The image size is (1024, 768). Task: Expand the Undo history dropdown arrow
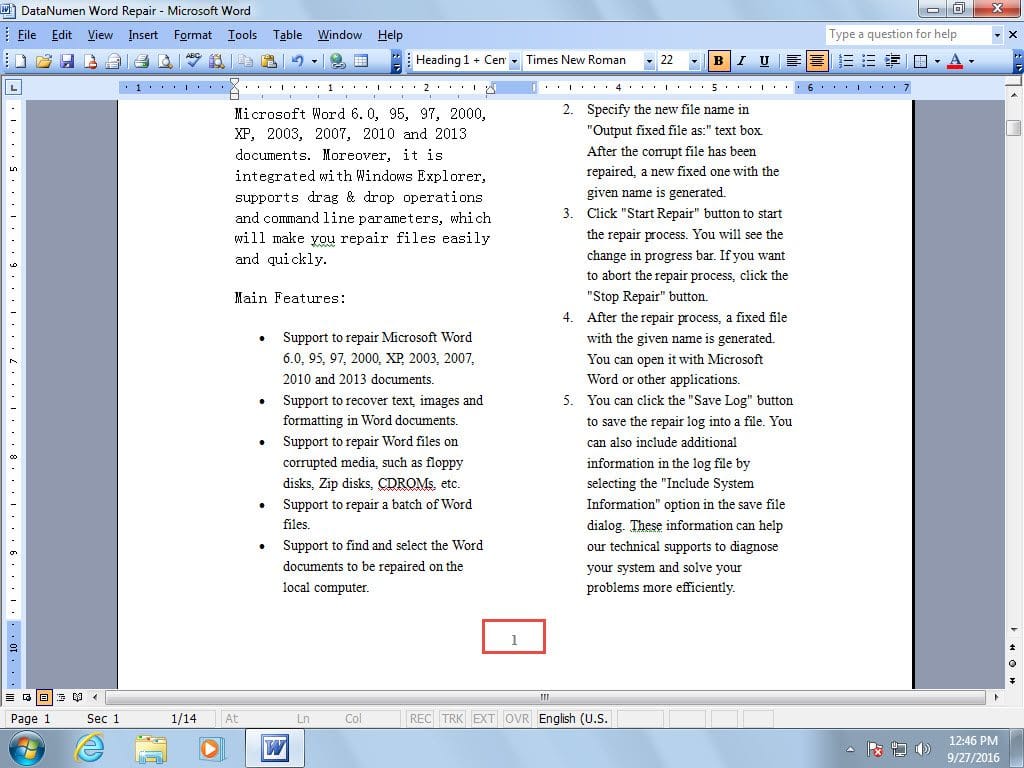(314, 60)
